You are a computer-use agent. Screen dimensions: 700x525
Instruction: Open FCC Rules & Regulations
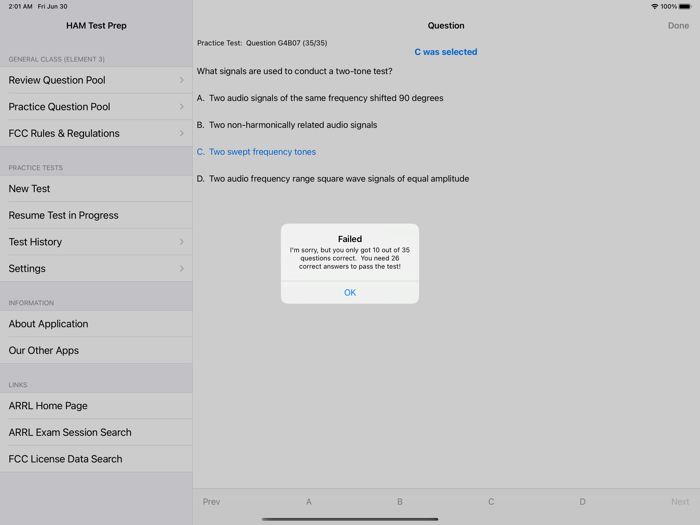click(96, 133)
